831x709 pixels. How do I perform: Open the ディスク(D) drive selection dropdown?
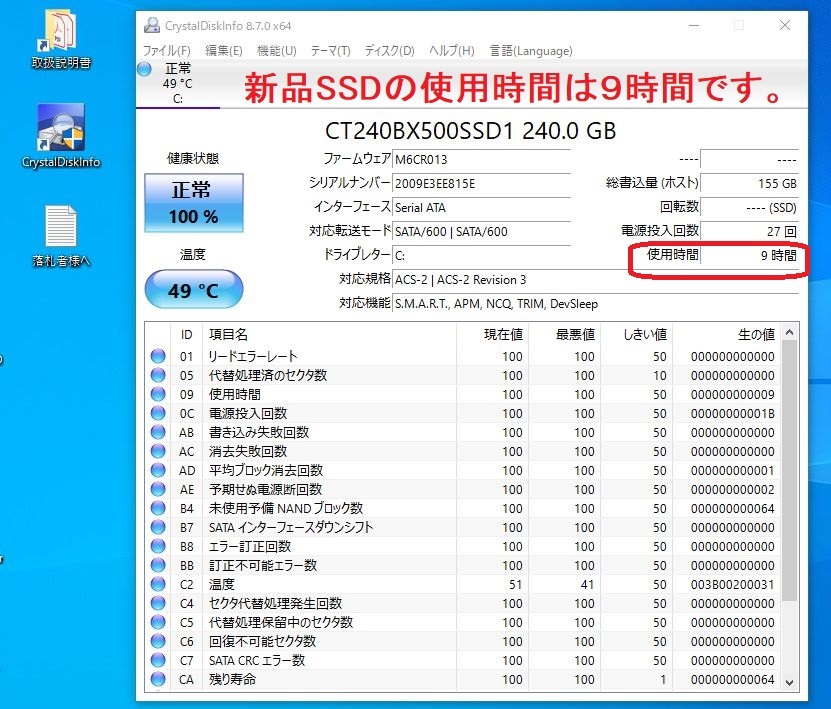click(388, 49)
